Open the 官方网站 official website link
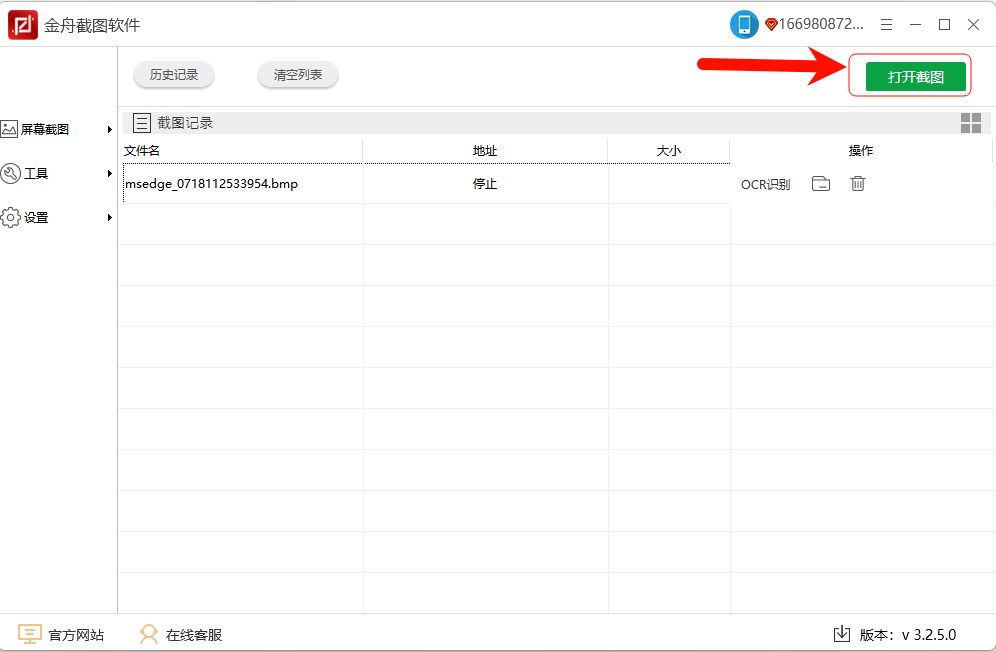The image size is (996, 652). pyautogui.click(x=61, y=634)
